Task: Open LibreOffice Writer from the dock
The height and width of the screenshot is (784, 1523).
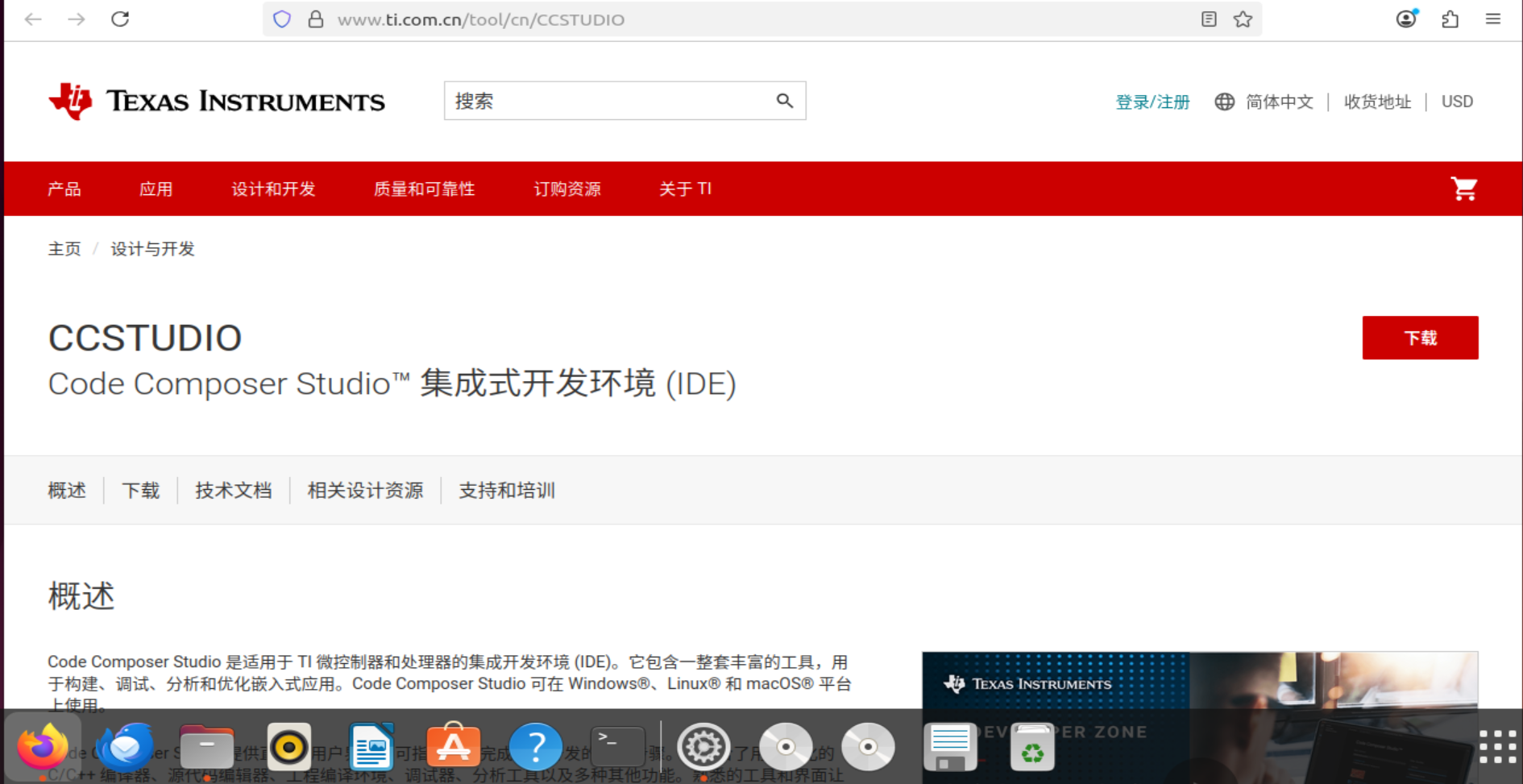Action: click(x=371, y=748)
